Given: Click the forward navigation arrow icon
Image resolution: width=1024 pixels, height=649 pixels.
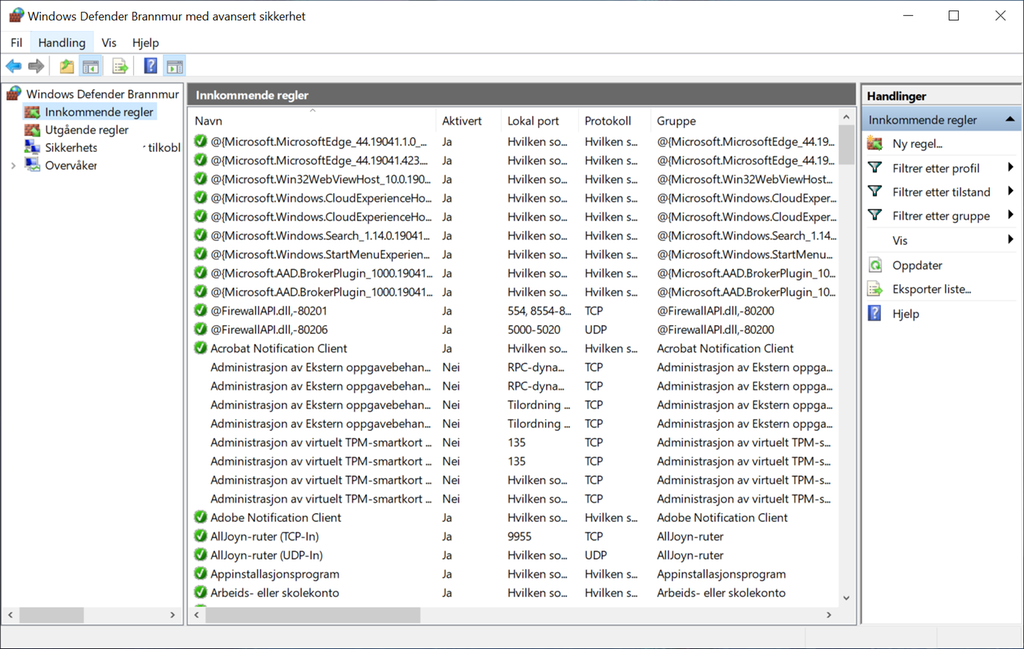Looking at the screenshot, I should pos(37,66).
